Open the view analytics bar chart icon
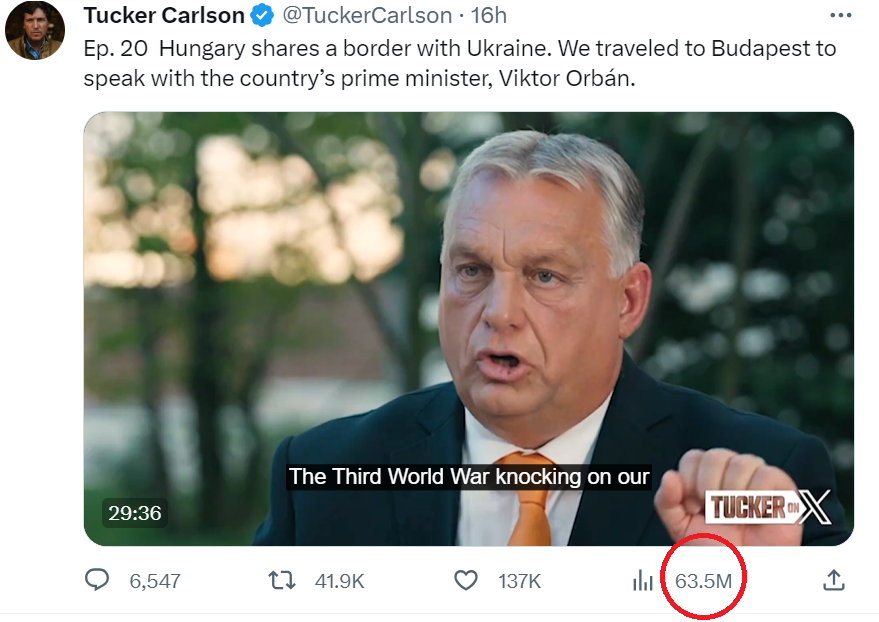The width and height of the screenshot is (879, 622). [643, 581]
